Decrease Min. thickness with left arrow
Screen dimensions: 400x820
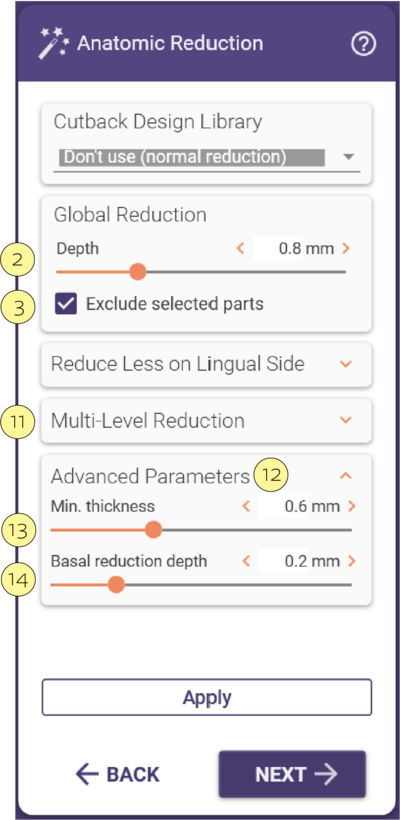(x=247, y=506)
